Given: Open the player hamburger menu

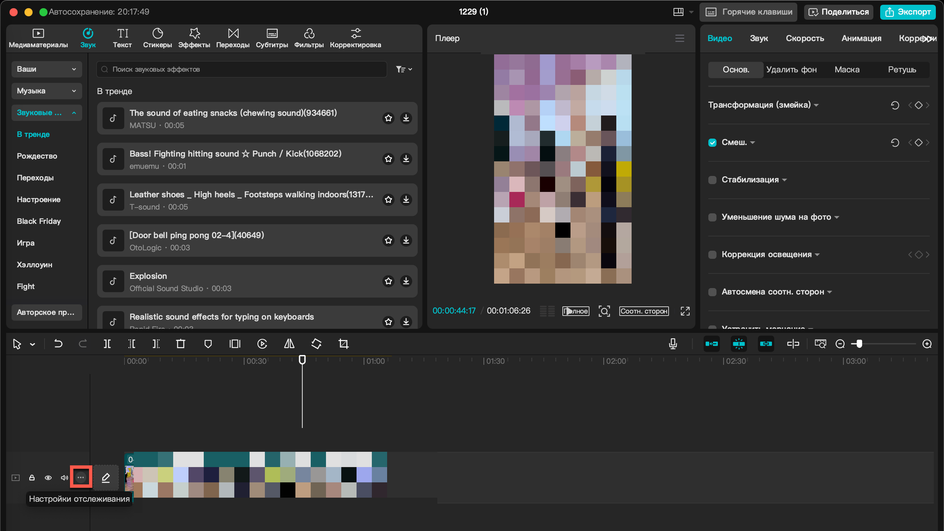Looking at the screenshot, I should coord(680,38).
